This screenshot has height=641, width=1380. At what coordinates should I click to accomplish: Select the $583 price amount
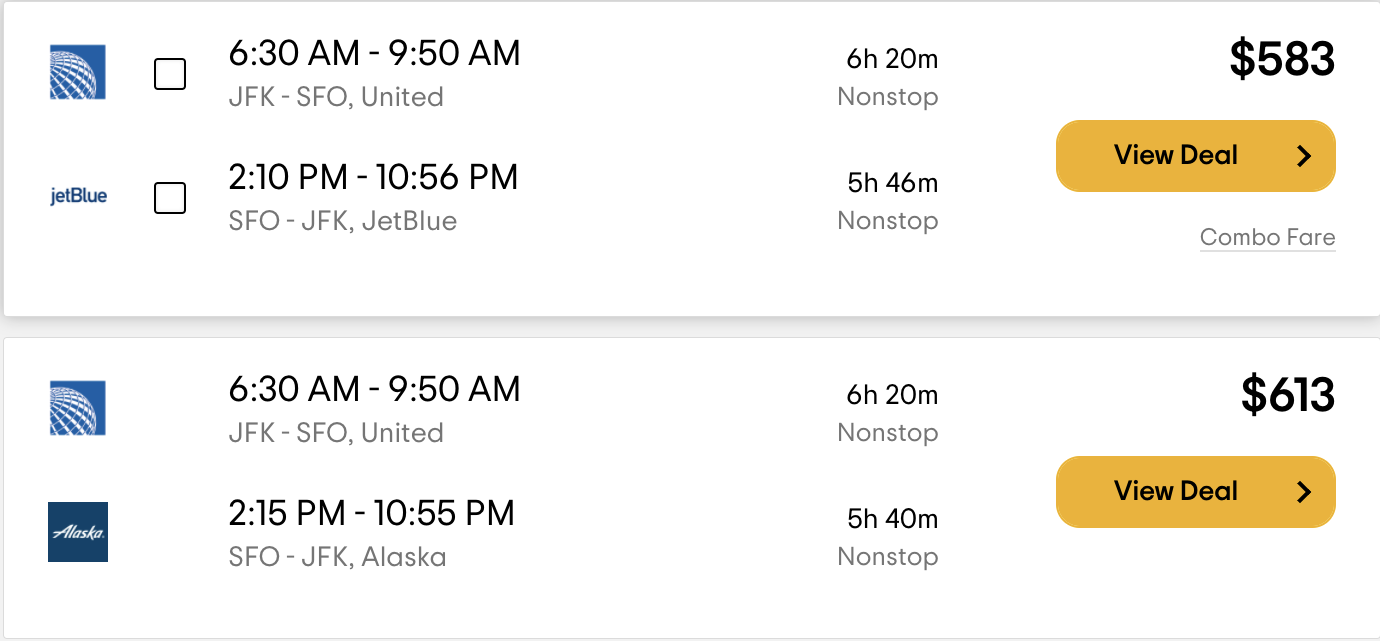1282,59
